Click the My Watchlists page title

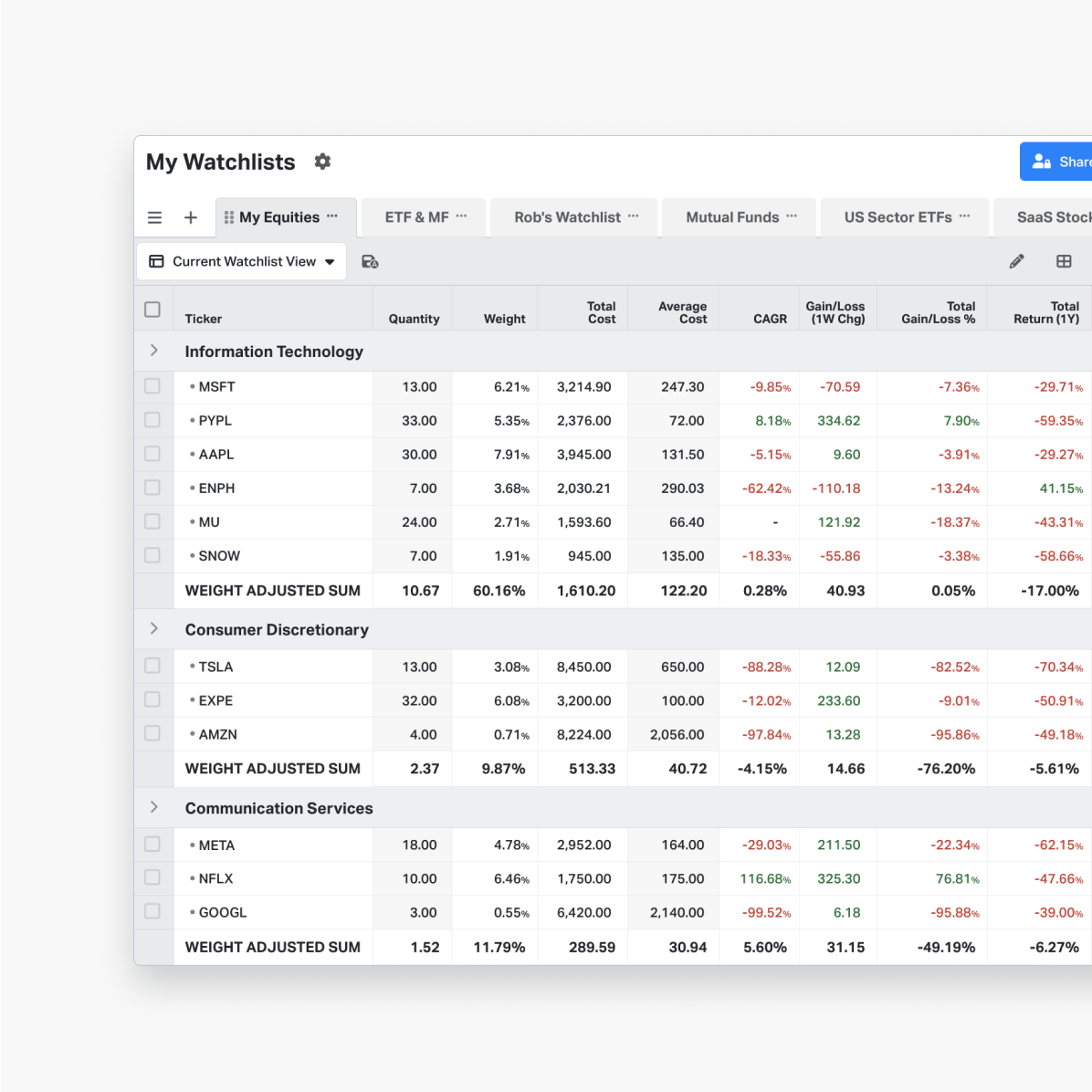[221, 163]
